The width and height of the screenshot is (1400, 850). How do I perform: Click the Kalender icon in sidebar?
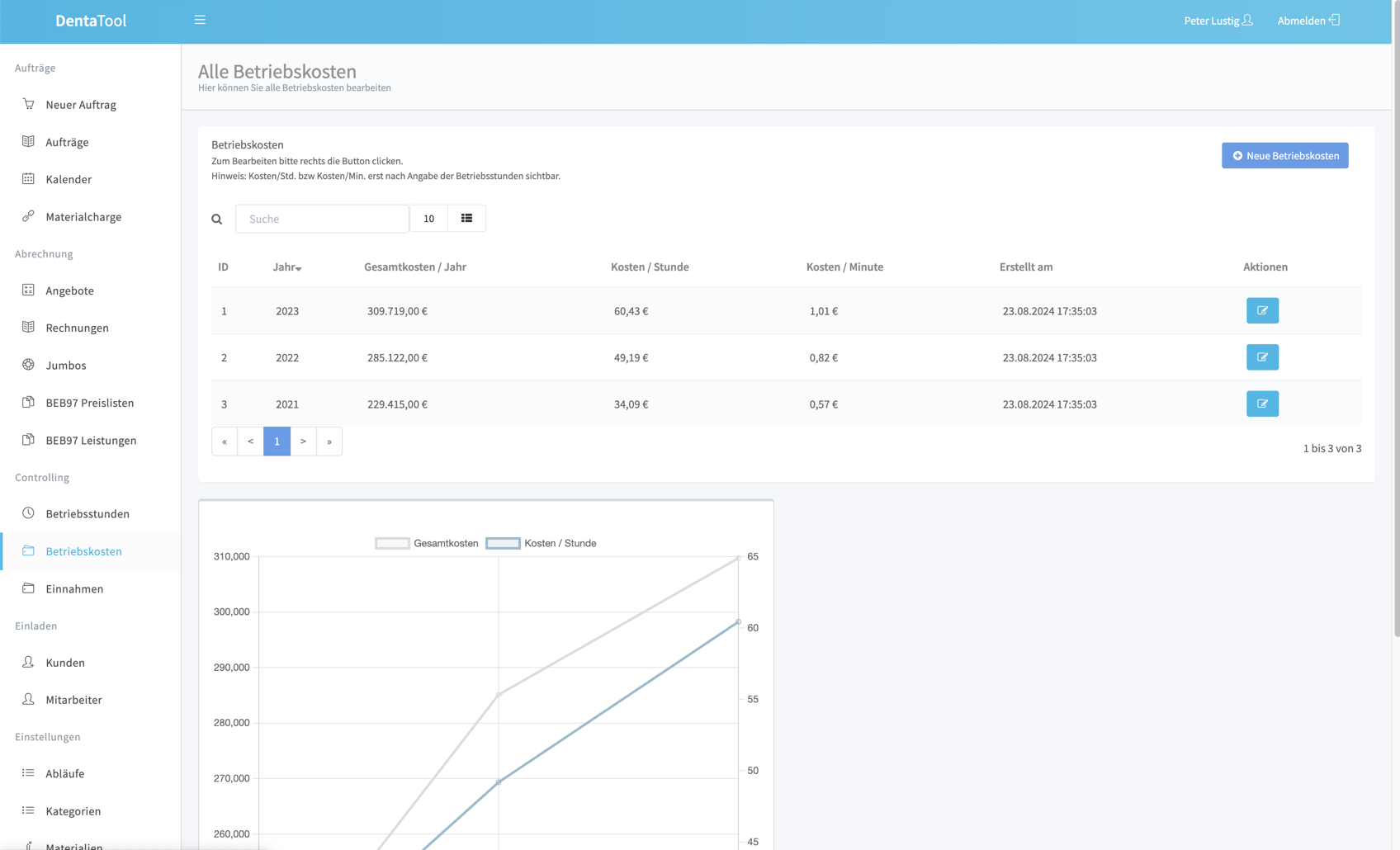(28, 179)
